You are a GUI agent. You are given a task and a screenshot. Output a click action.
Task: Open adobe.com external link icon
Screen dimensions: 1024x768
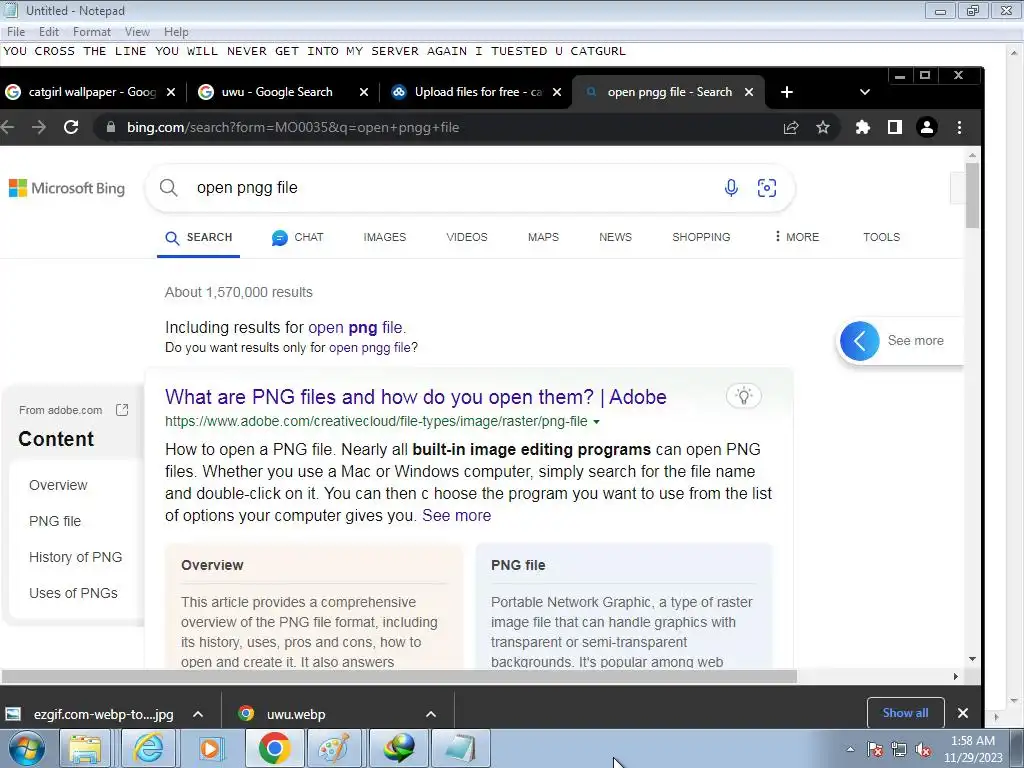pyautogui.click(x=122, y=410)
